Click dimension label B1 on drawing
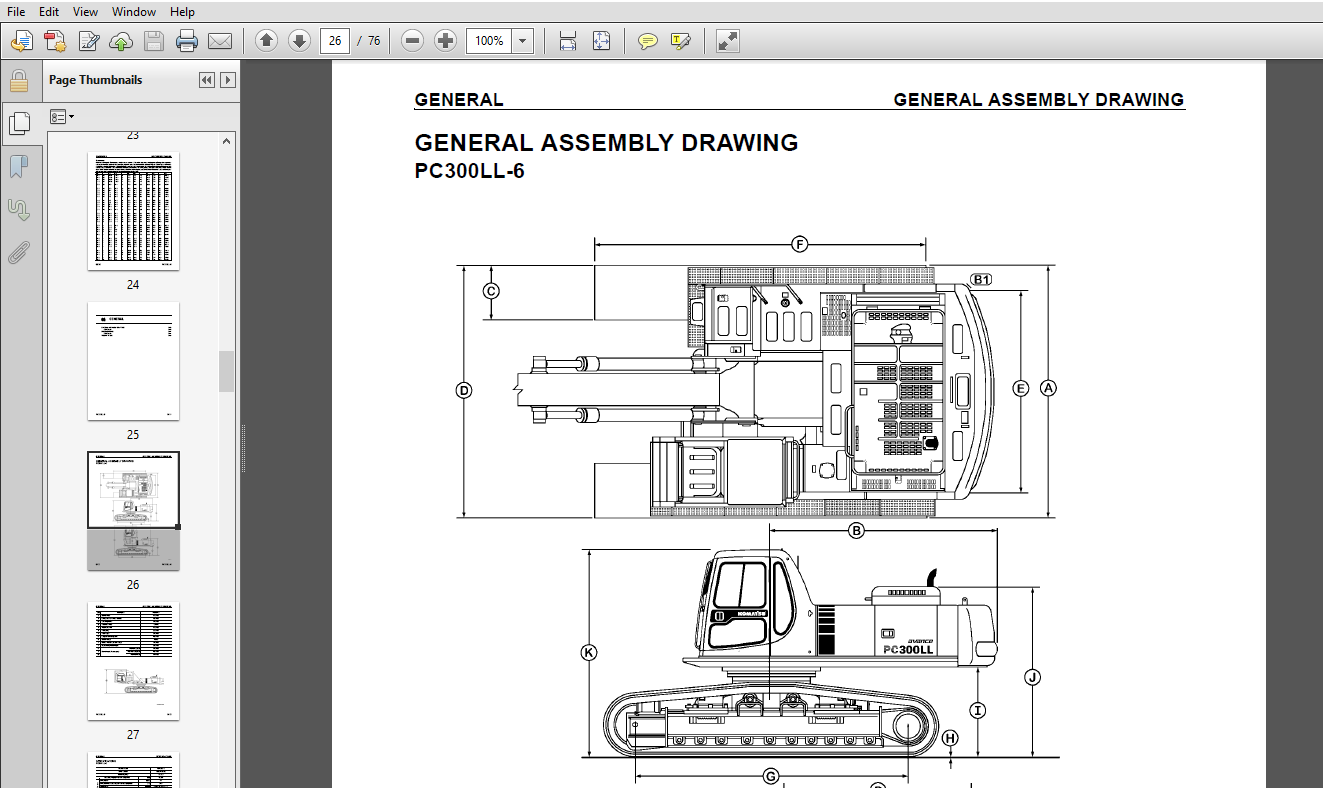The height and width of the screenshot is (788, 1323). point(981,280)
